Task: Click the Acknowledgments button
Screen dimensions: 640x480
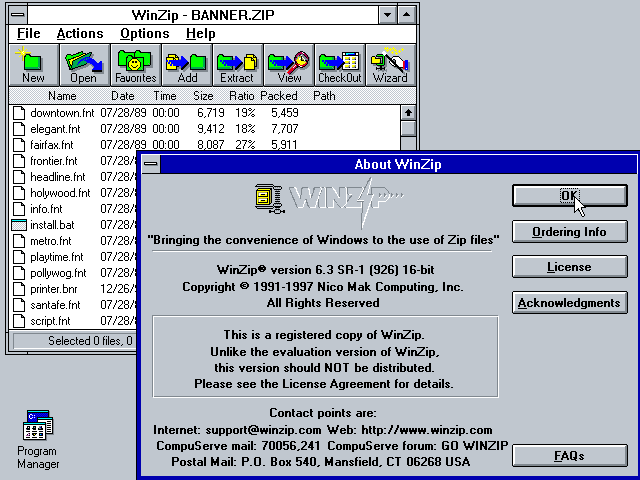Action: [x=569, y=302]
